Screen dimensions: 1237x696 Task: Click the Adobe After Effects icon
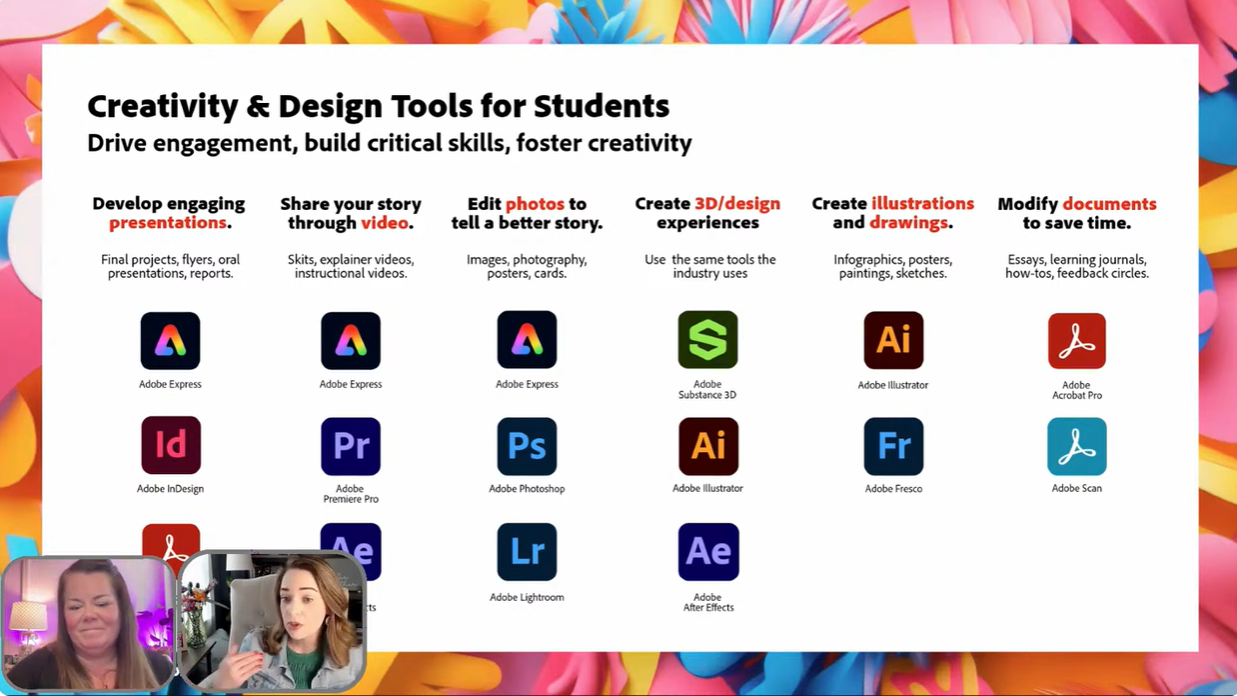coord(708,551)
